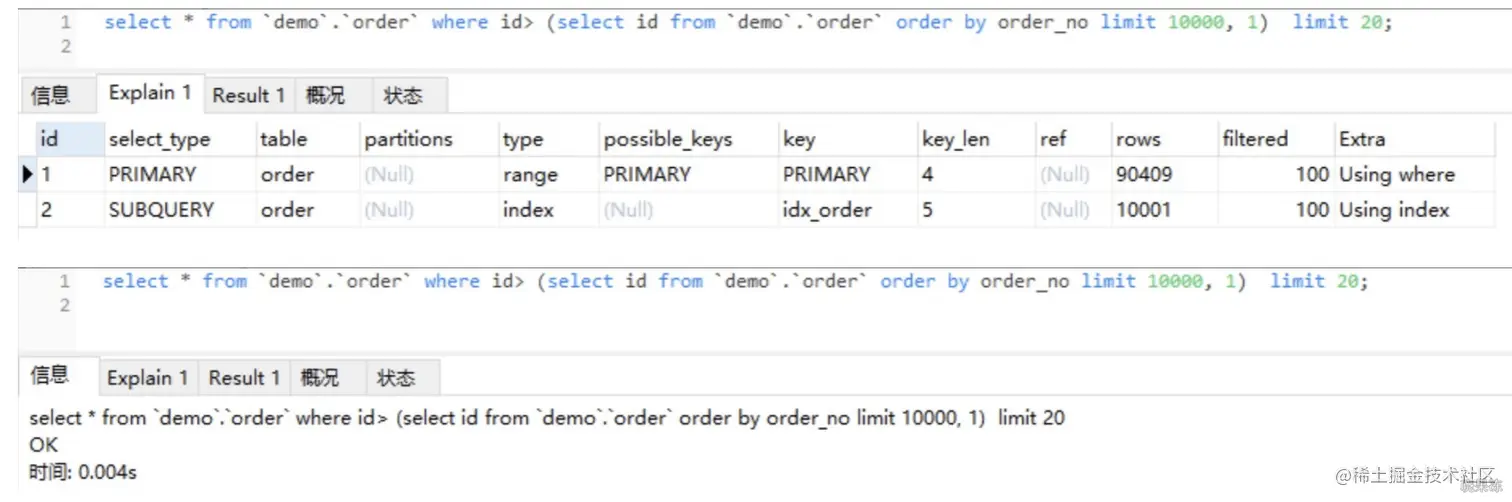Click the 时间: 0.004s message
The height and width of the screenshot is (502, 1512).
83,472
